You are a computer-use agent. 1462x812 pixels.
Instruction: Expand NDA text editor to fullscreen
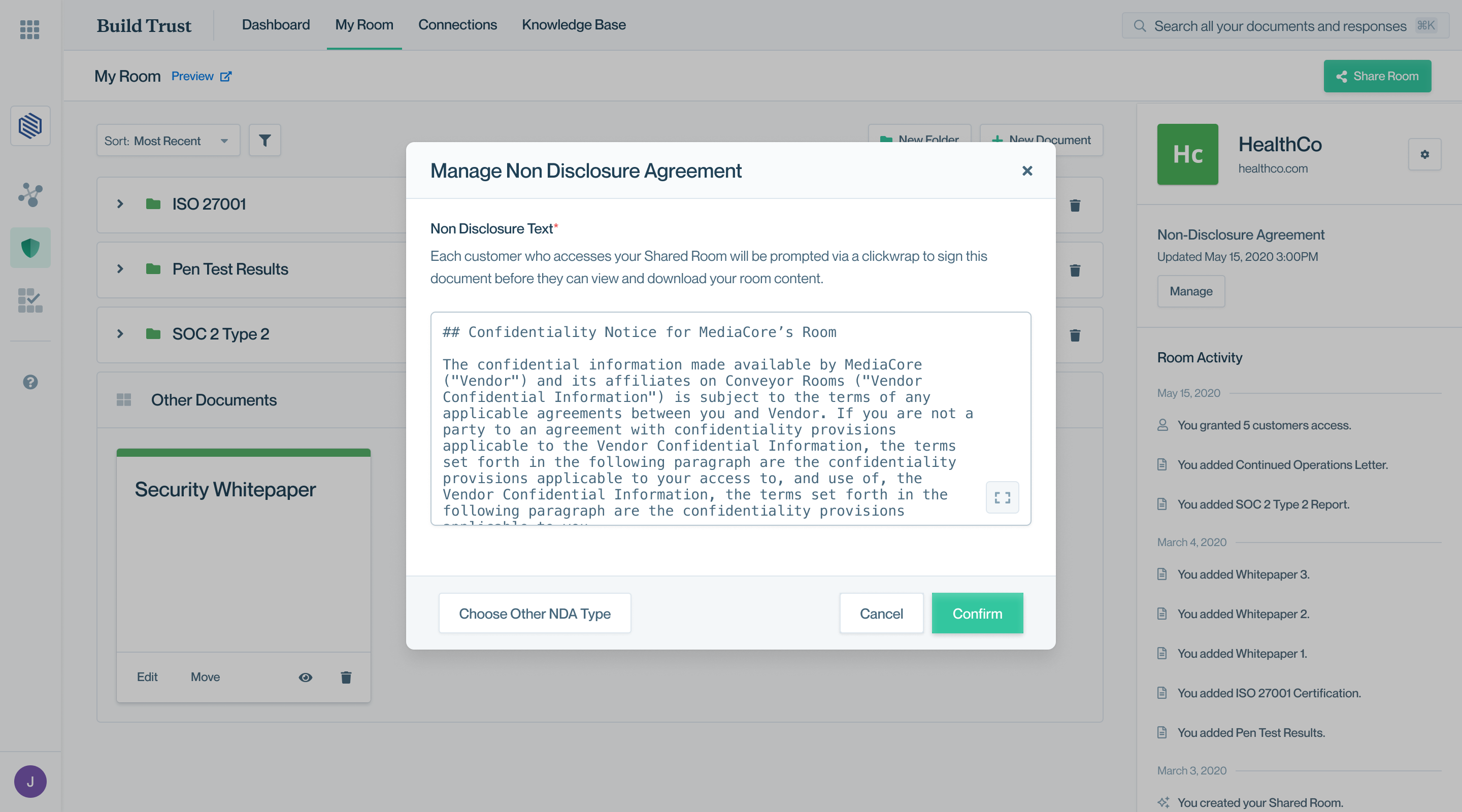(1002, 498)
